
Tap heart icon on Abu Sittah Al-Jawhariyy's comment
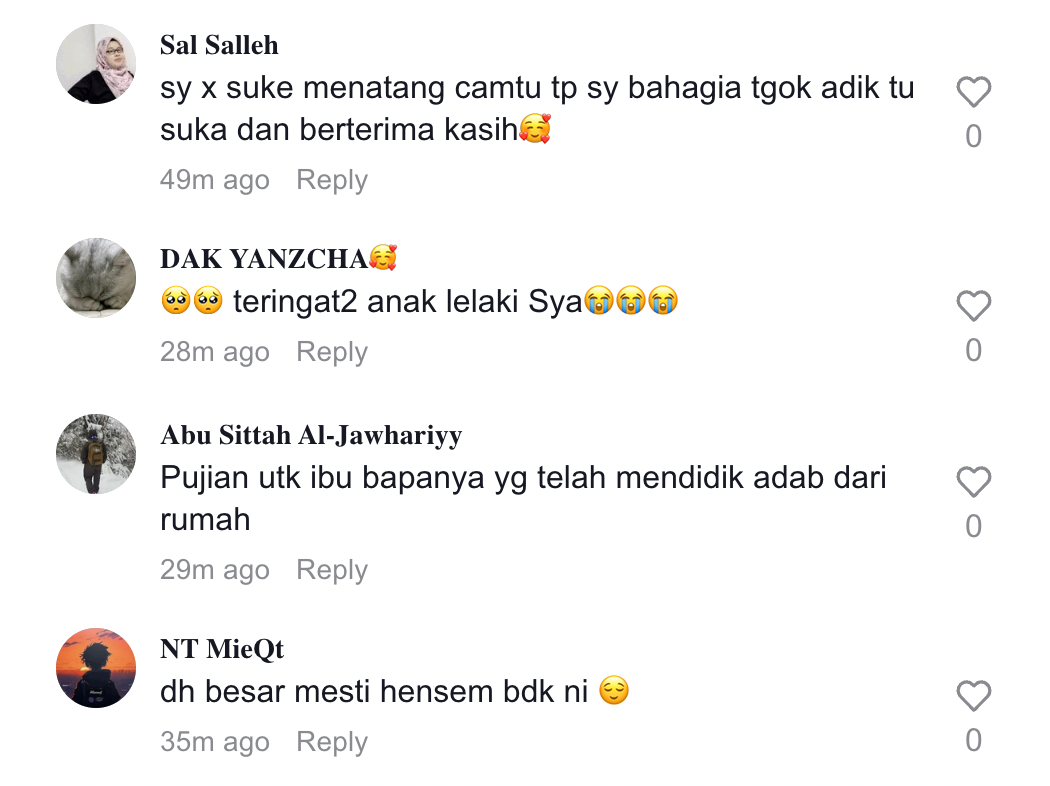[x=973, y=482]
